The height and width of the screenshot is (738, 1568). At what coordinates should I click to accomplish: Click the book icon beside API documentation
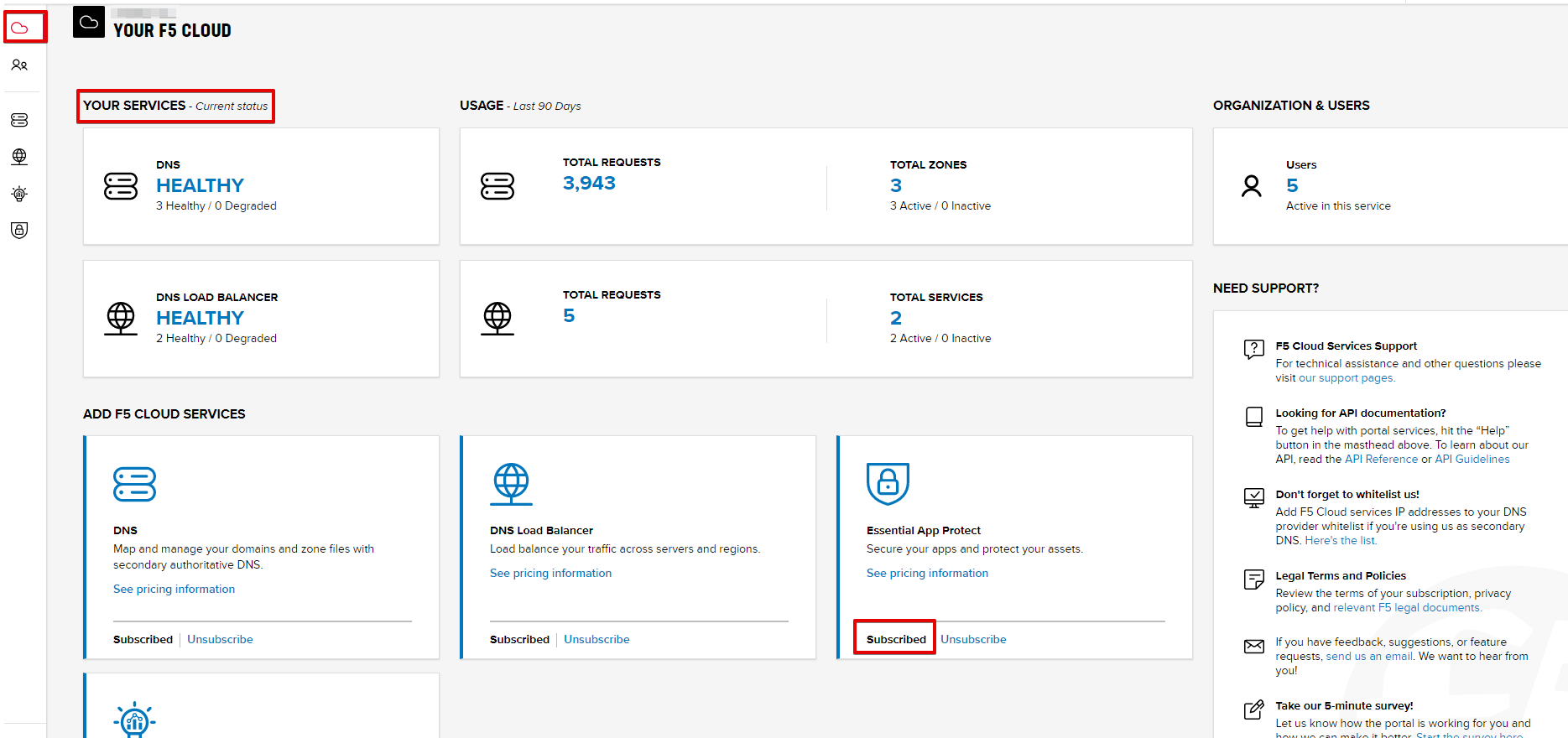[1254, 417]
